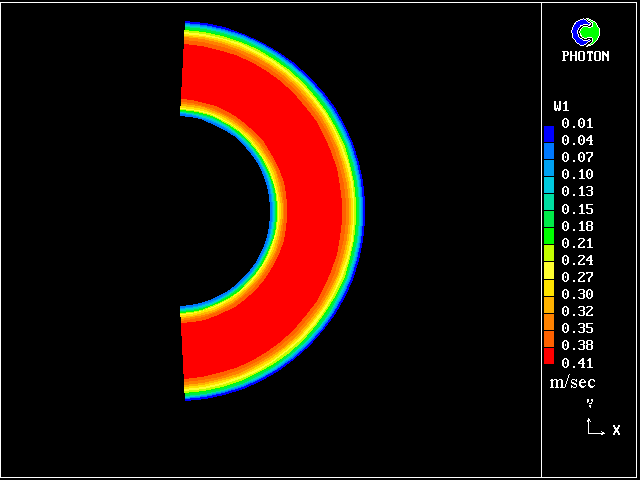Viewport: 640px width, 480px height.
Task: Click the X axis label
Action: pos(616,430)
